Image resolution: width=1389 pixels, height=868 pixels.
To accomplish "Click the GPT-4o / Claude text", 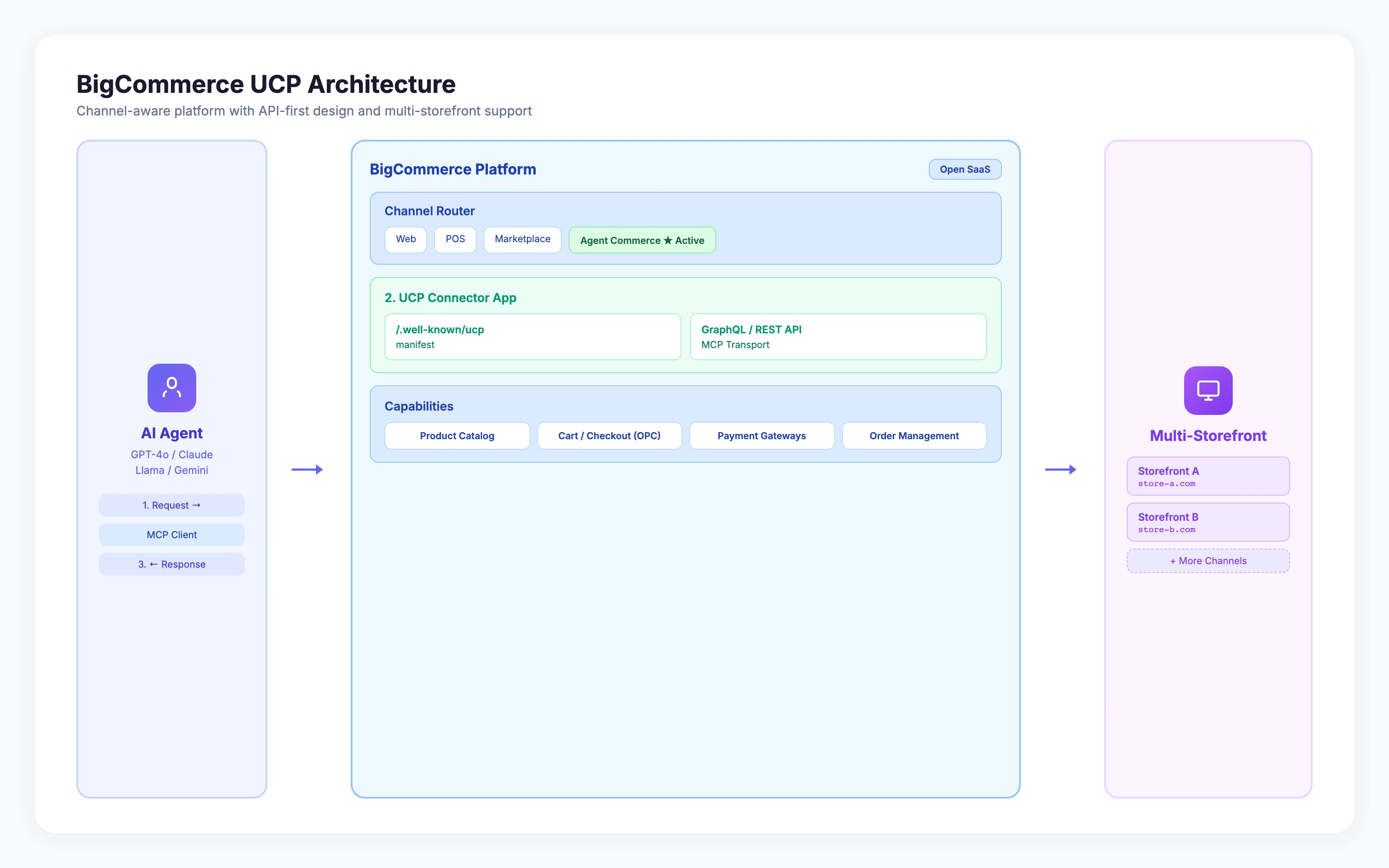I will [x=171, y=454].
